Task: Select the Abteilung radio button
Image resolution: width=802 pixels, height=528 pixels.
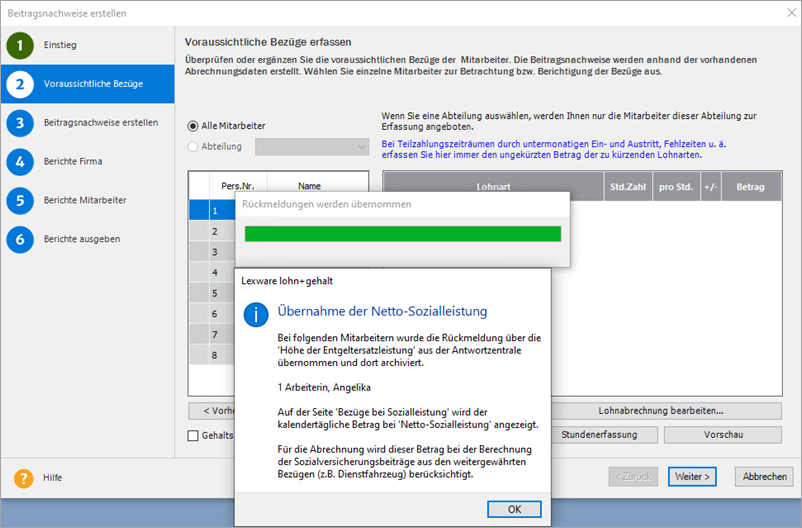Action: point(193,147)
